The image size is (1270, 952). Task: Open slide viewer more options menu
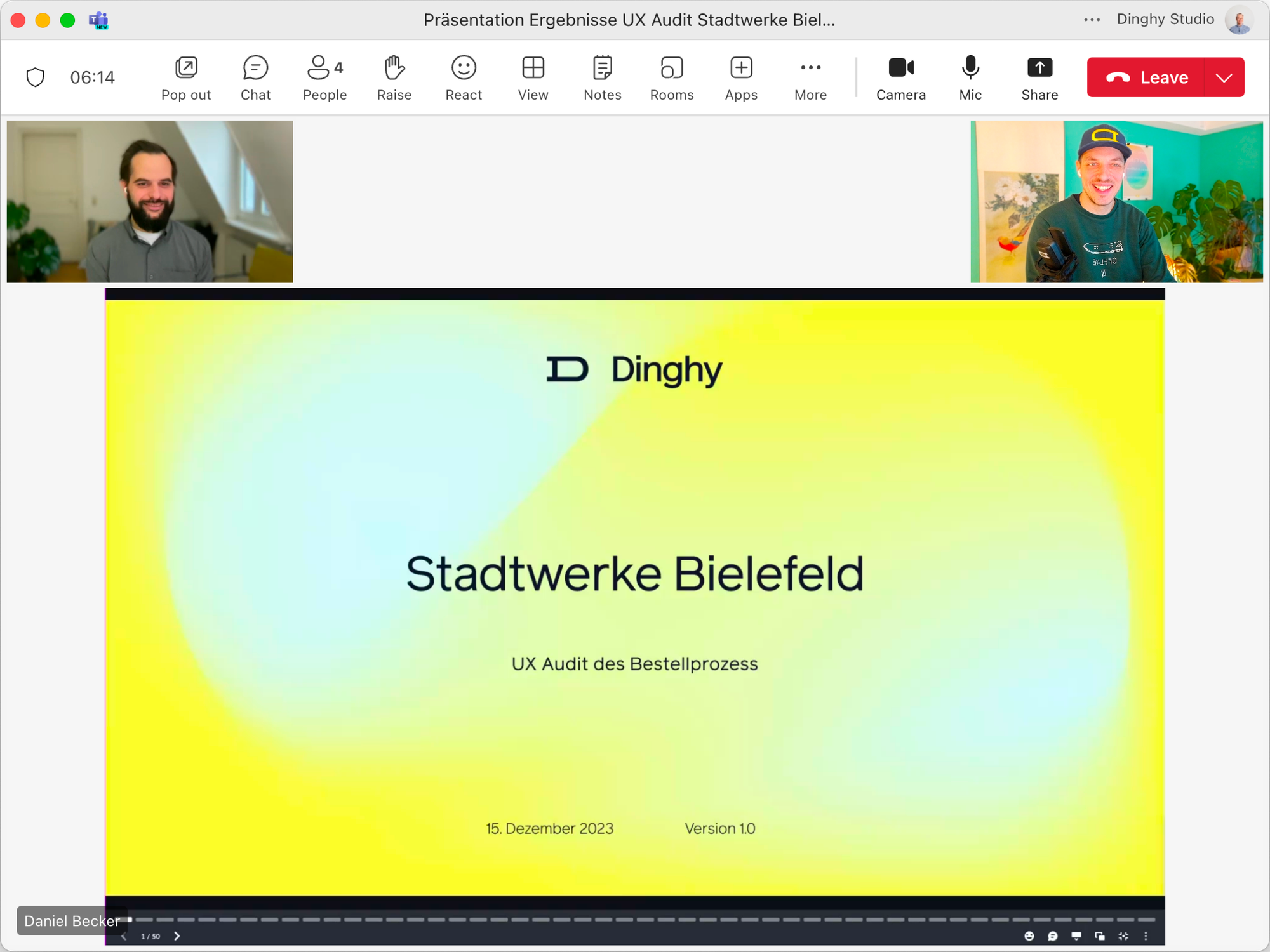pos(1146,936)
